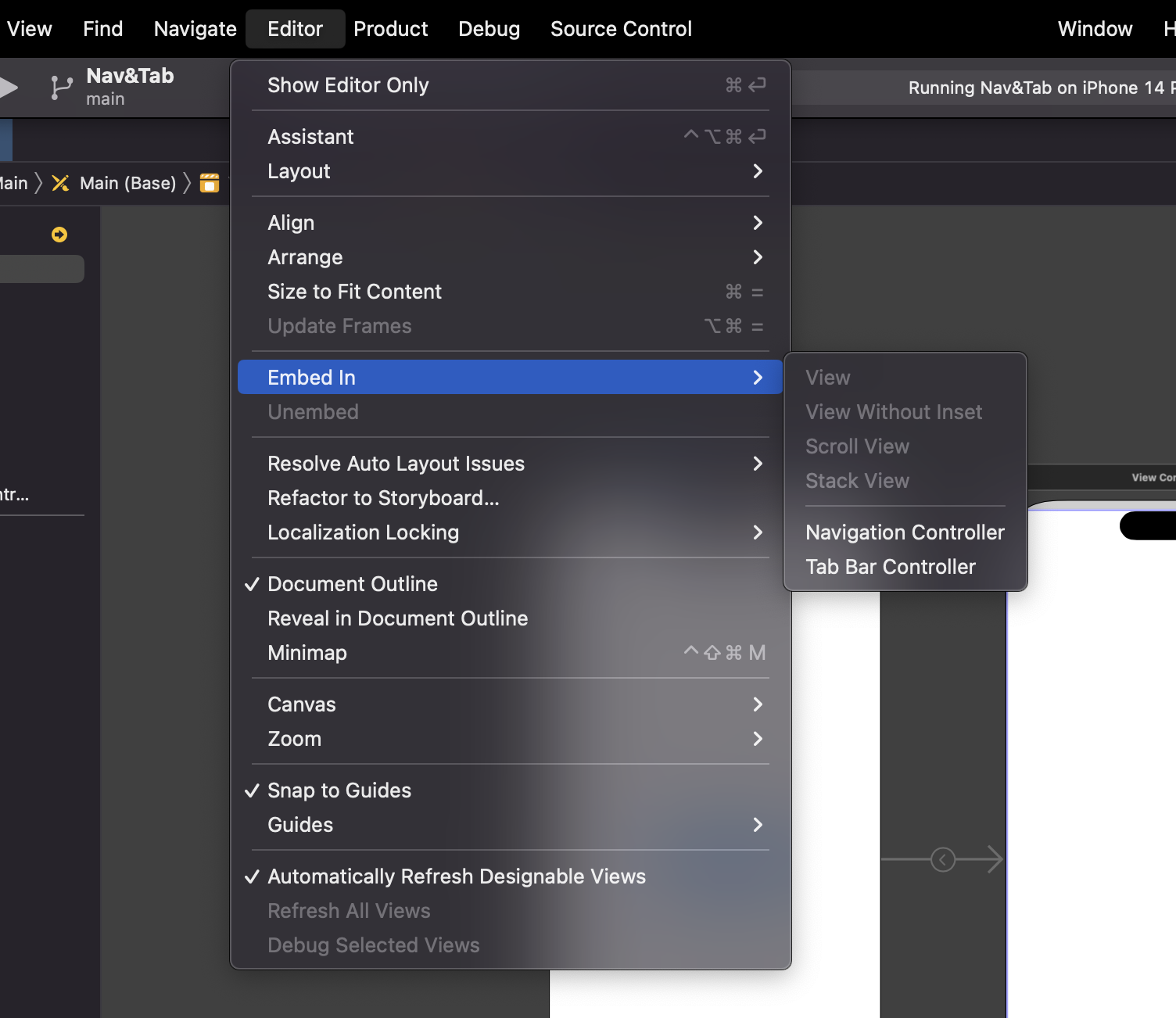1176x1018 pixels.
Task: Open the Embed In submenu
Action: [511, 378]
